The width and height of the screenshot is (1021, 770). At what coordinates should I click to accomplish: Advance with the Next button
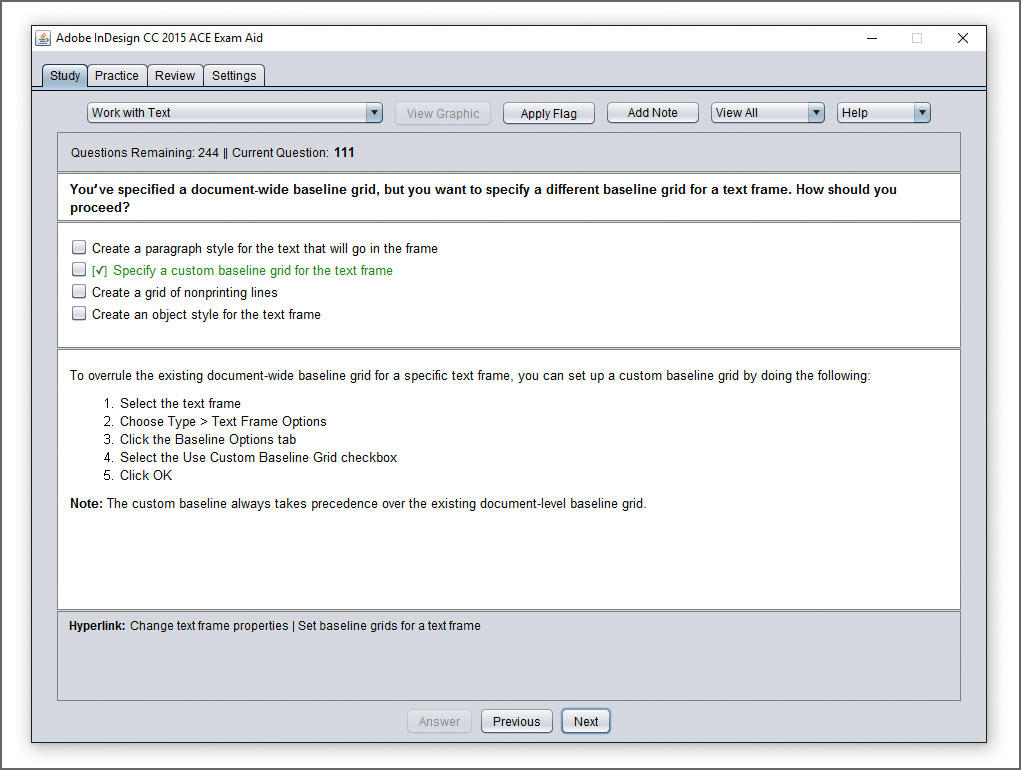586,721
